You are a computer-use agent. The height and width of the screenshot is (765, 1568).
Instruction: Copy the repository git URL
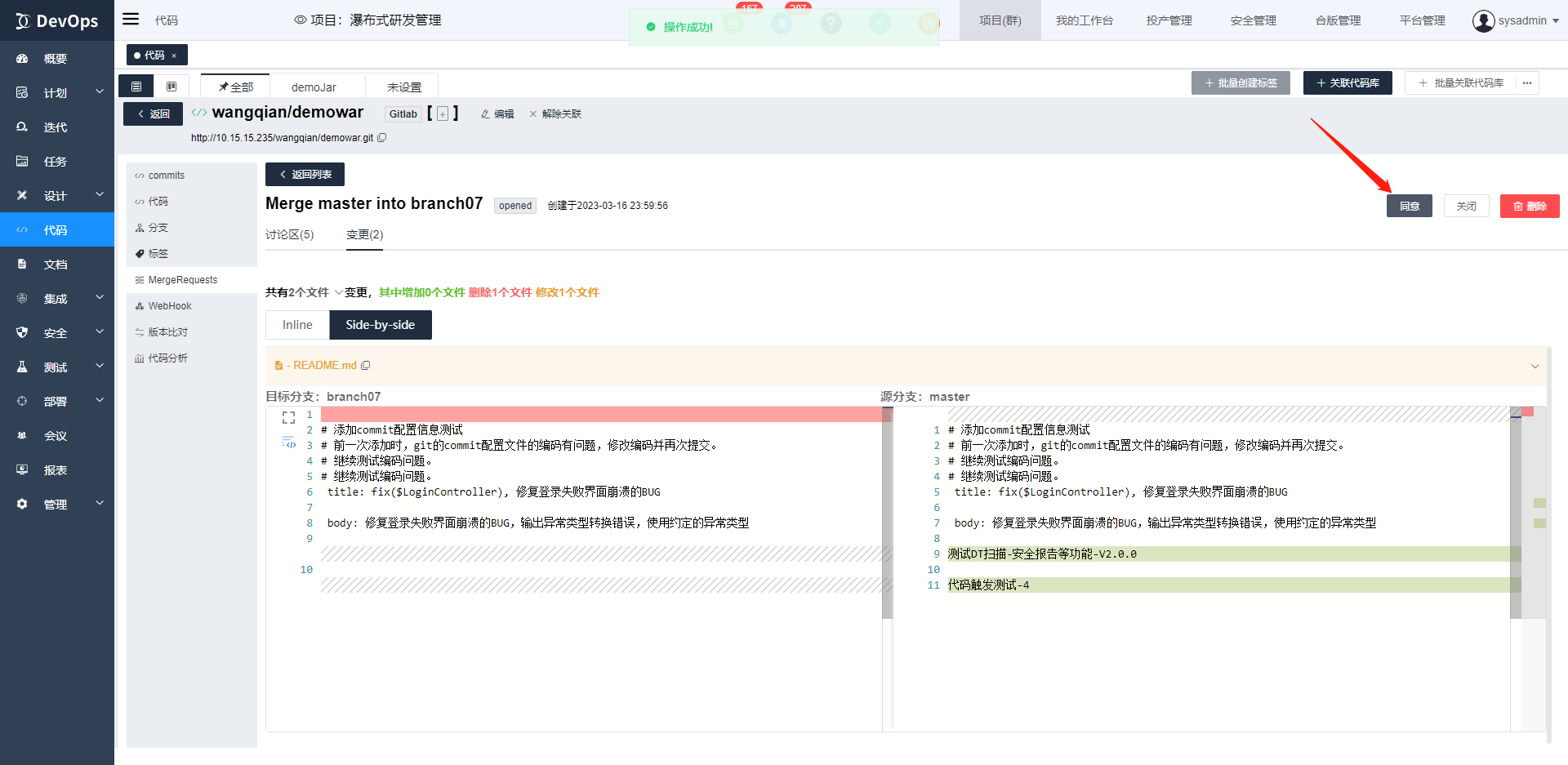[x=381, y=138]
